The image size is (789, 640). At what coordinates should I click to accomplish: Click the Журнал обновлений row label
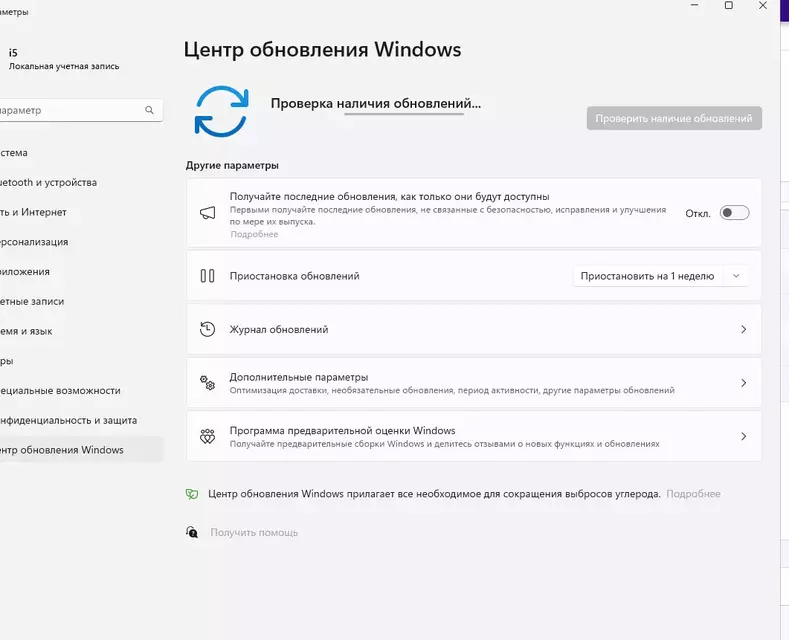279,330
